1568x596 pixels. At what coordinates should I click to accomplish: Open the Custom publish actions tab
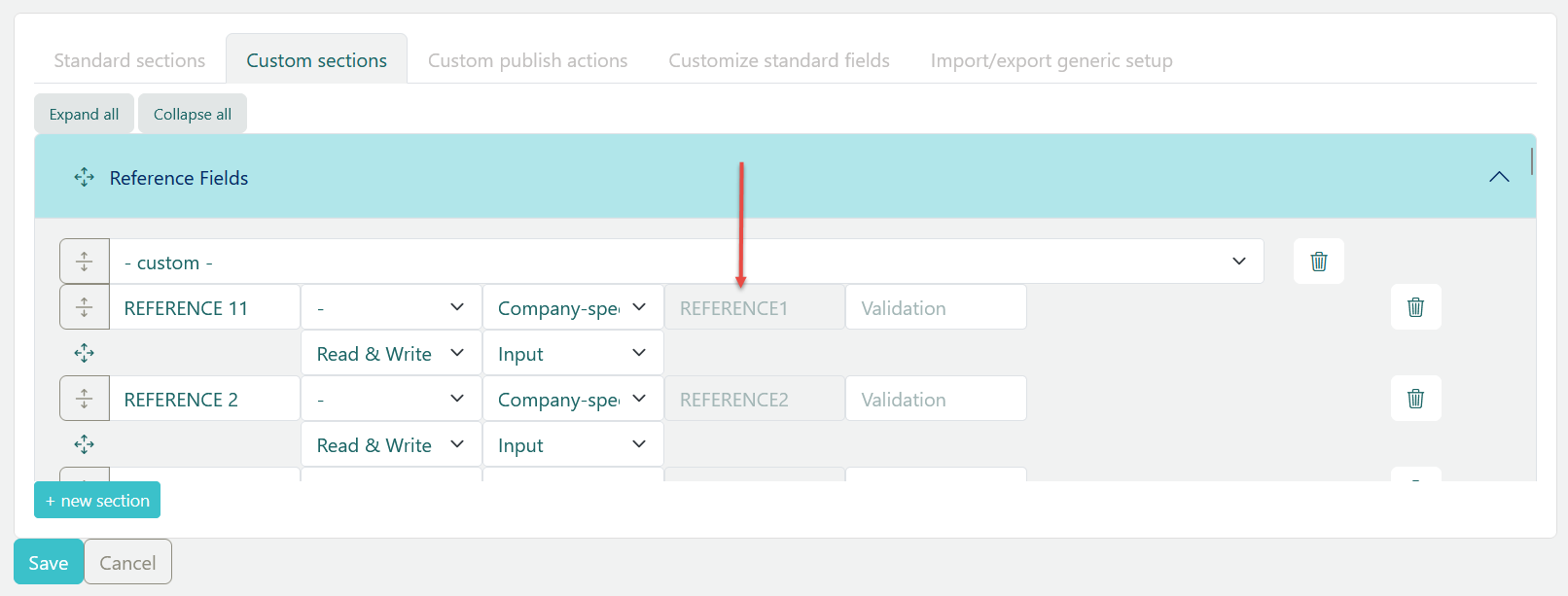coord(527,60)
